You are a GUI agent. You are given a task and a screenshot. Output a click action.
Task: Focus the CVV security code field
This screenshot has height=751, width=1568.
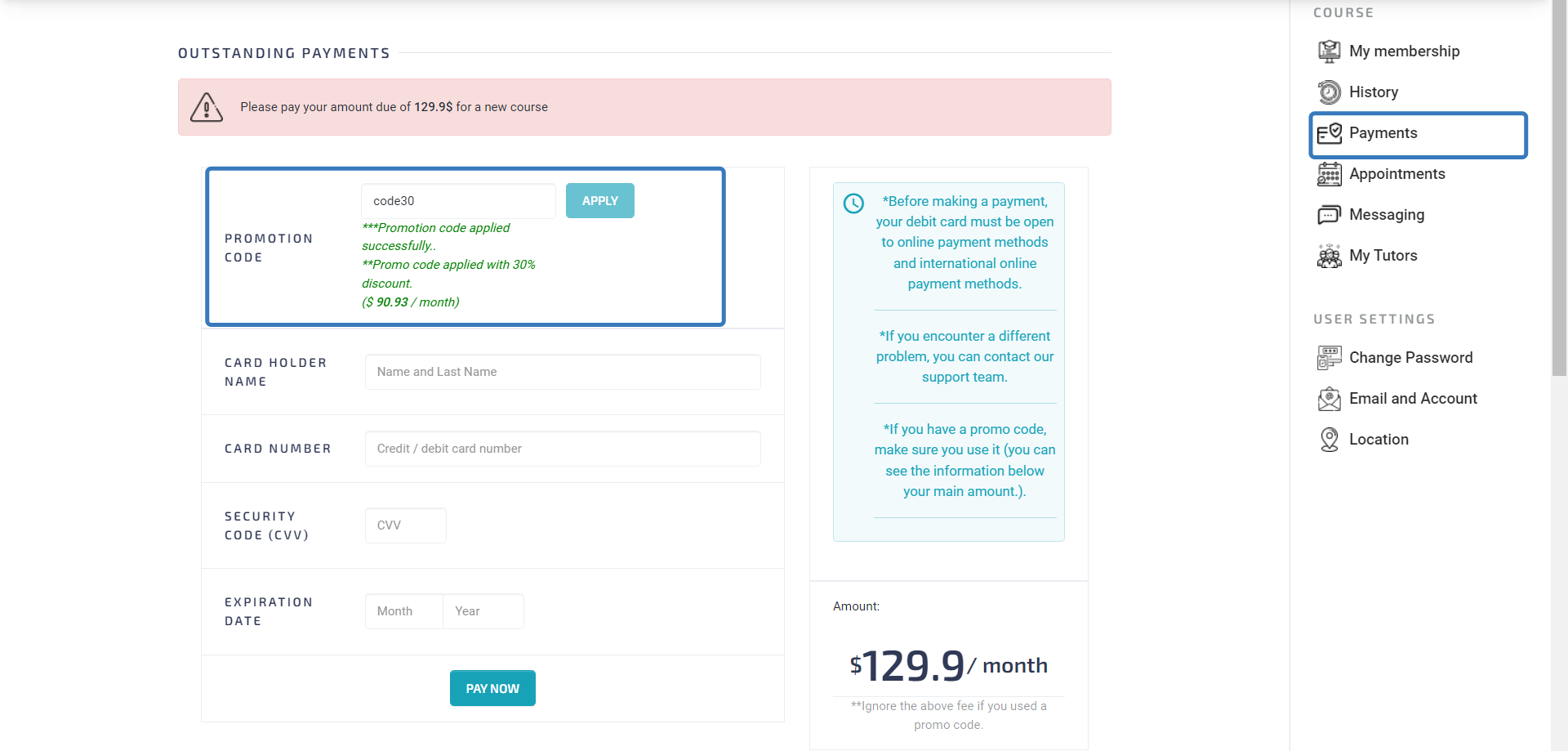click(406, 525)
